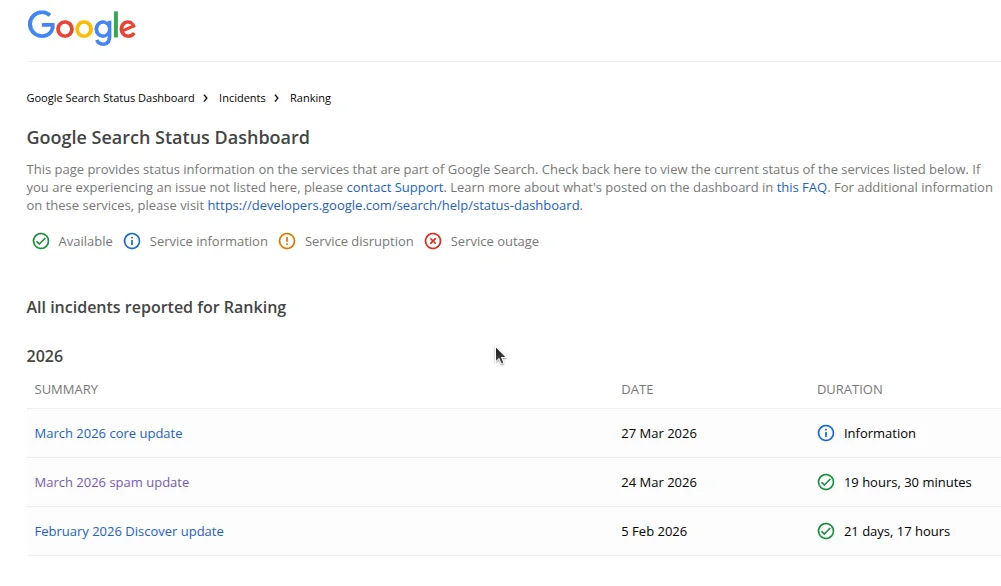Open Google Search Status Dashboard breadcrumb
The image size is (1001, 586).
tap(110, 98)
